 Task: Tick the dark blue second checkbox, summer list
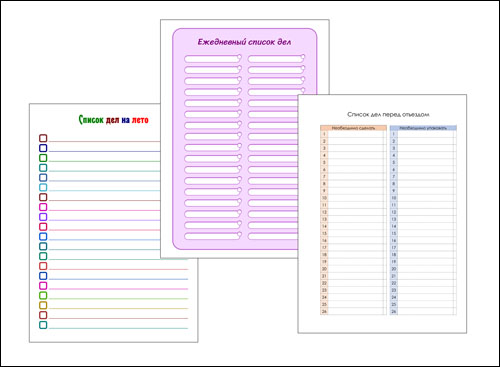[43, 148]
